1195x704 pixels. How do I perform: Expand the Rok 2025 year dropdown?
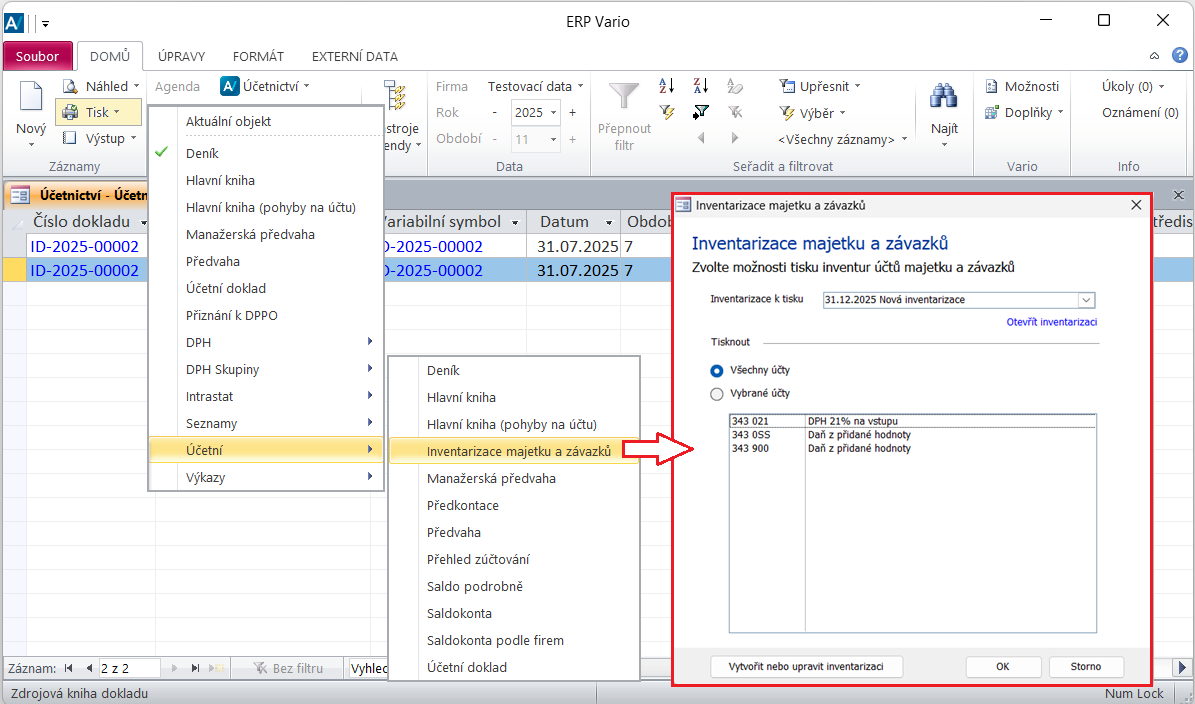(x=554, y=113)
